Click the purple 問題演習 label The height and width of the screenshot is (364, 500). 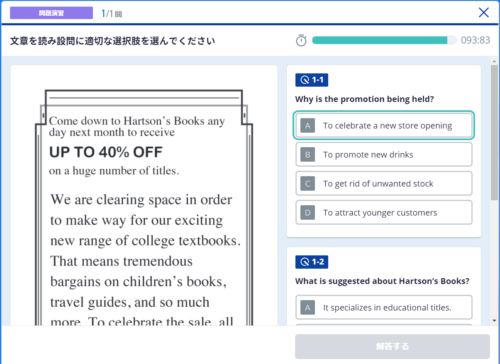tap(51, 13)
